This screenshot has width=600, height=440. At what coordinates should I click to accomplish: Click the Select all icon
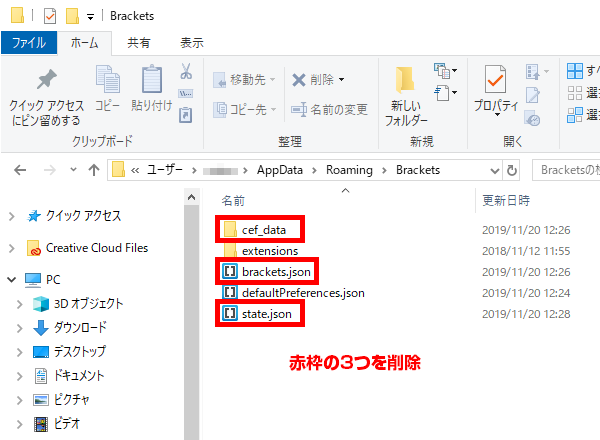(575, 71)
